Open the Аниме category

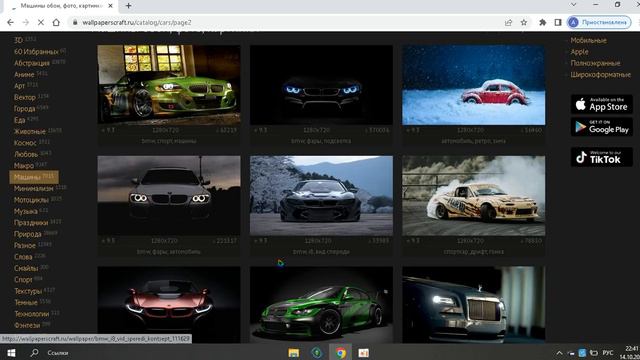tap(24, 74)
